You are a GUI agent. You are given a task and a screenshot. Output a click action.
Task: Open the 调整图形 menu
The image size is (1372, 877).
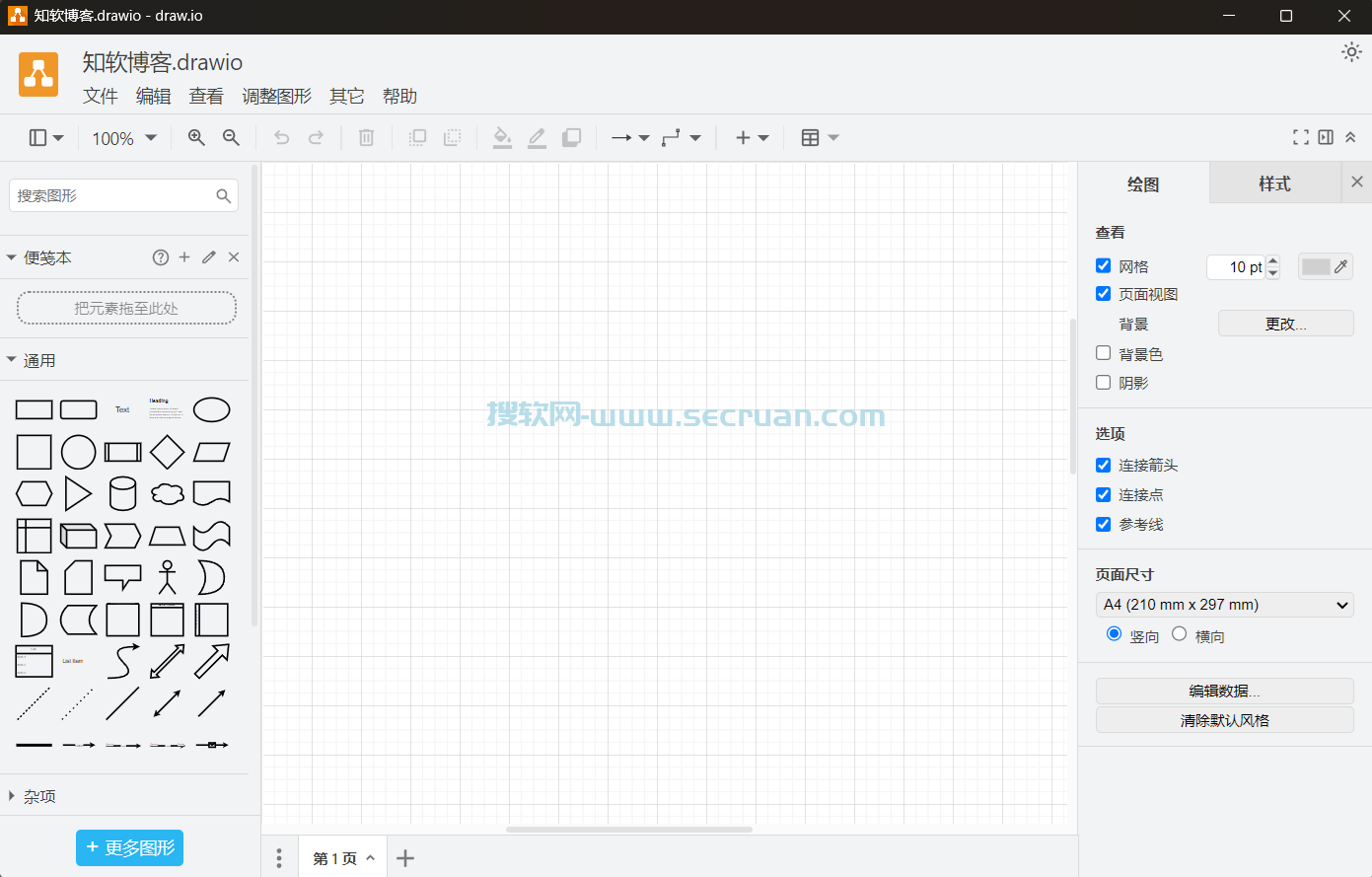[x=277, y=96]
